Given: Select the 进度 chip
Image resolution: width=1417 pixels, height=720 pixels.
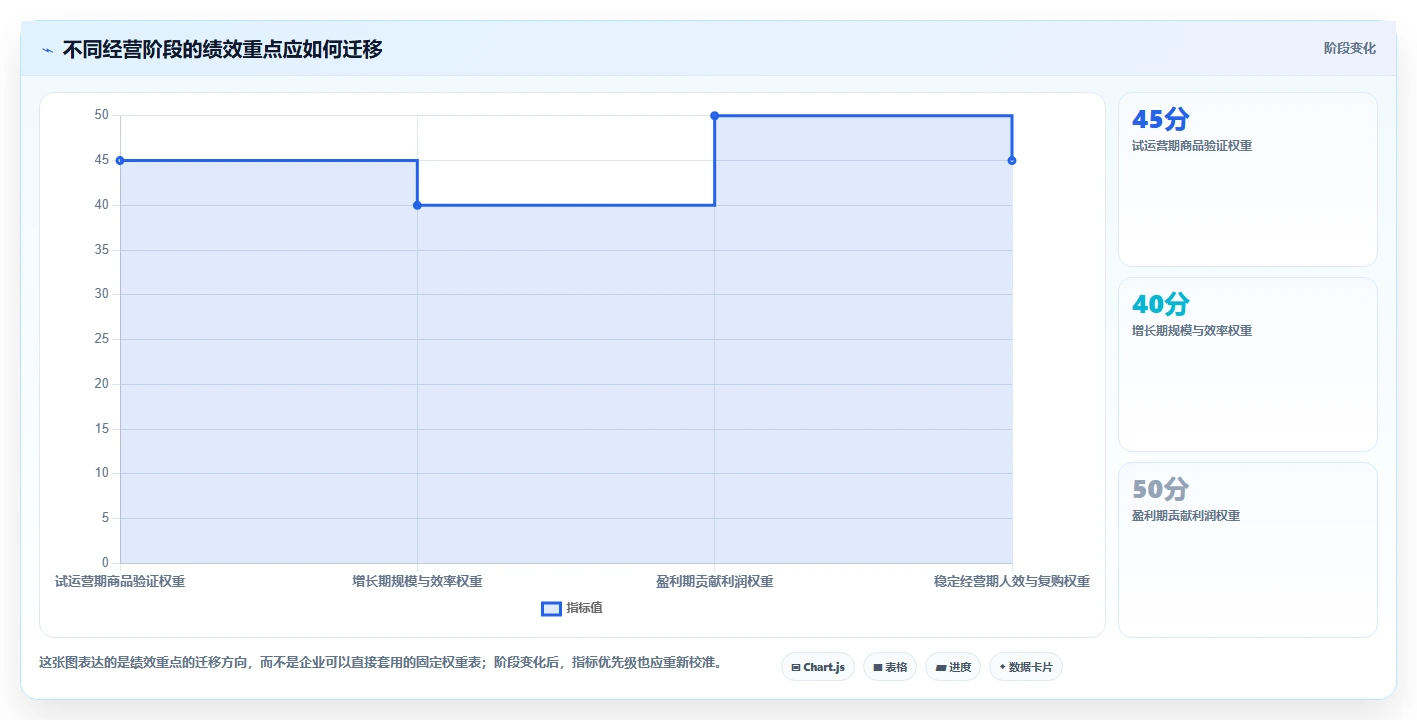Looking at the screenshot, I should click(x=953, y=667).
